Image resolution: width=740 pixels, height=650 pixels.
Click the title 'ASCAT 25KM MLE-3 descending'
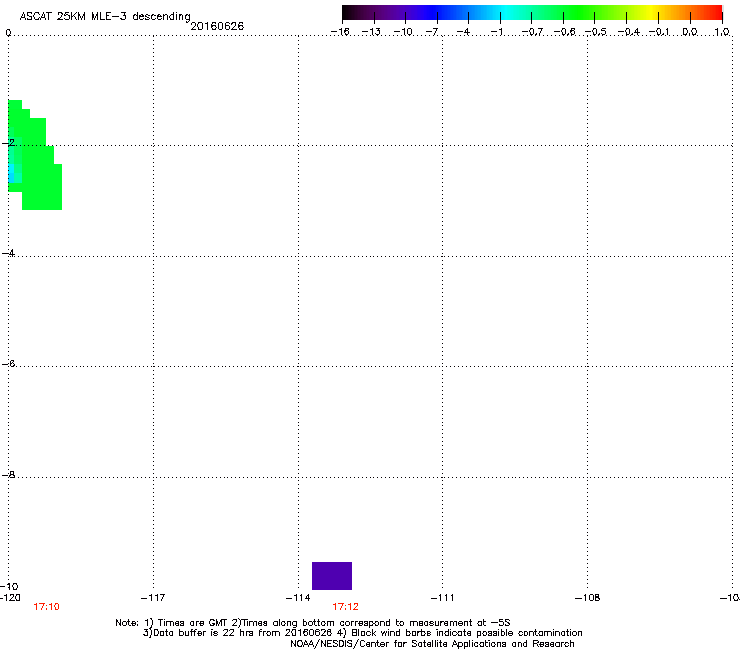pyautogui.click(x=105, y=17)
